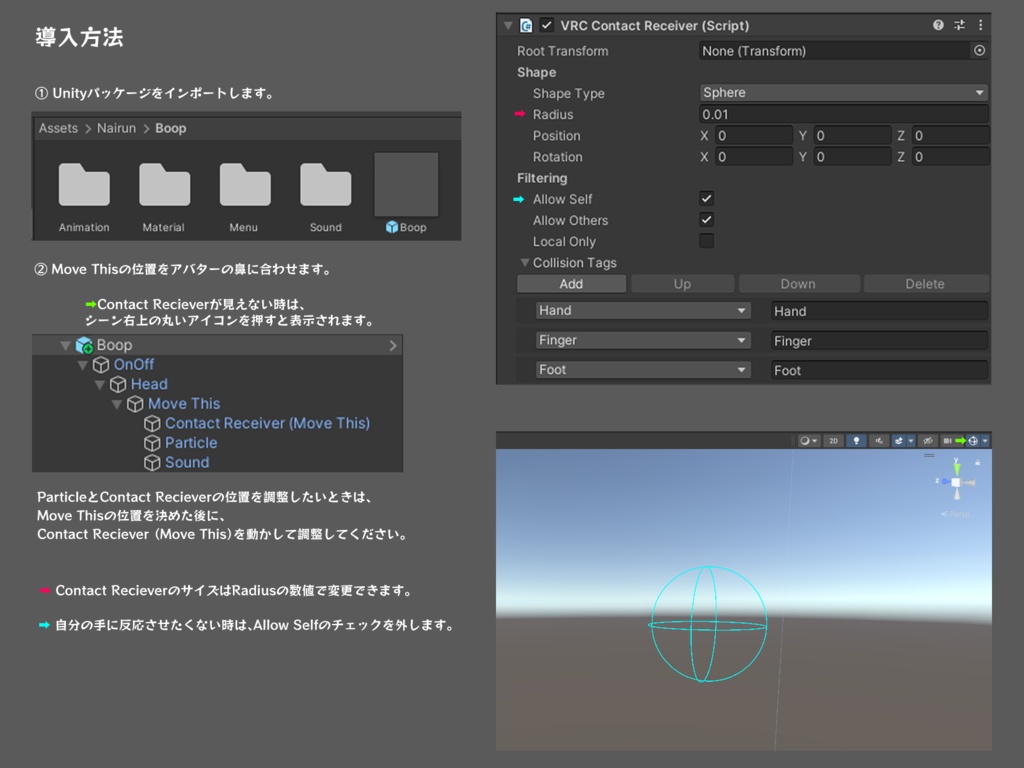The image size is (1024, 768).
Task: Click the Position X field
Action: coord(753,136)
